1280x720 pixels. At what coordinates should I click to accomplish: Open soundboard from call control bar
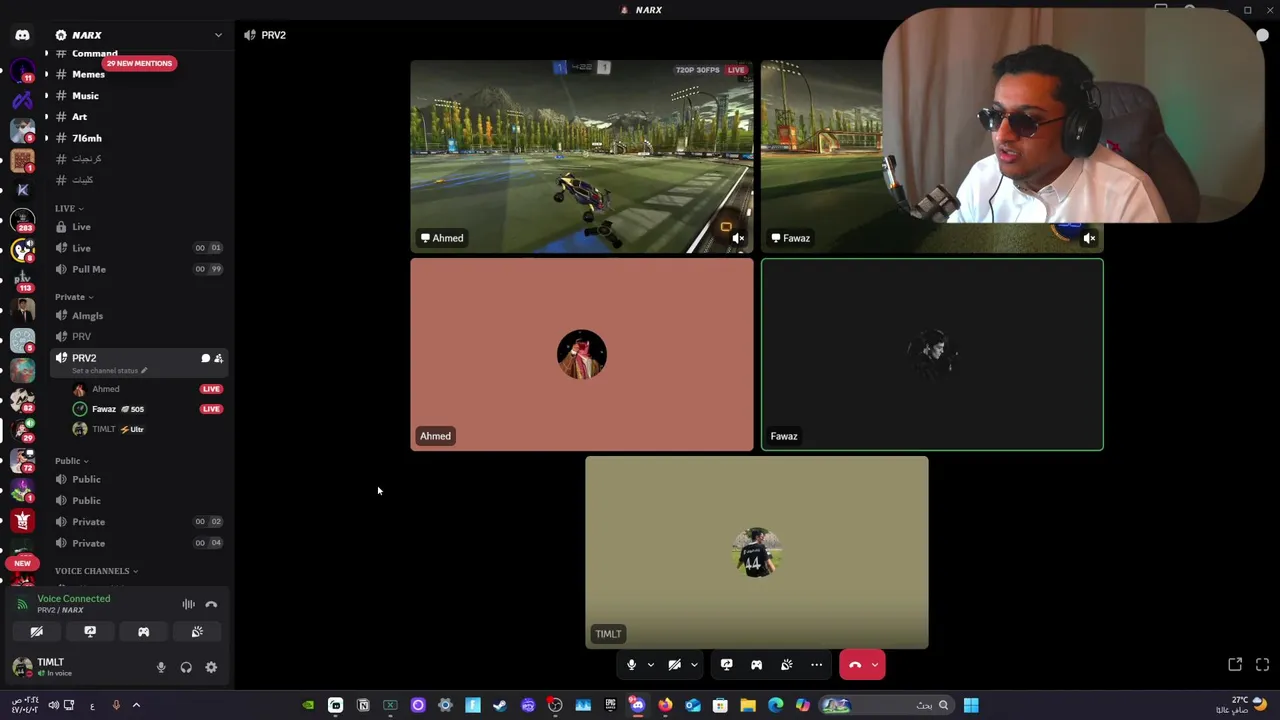(x=786, y=665)
